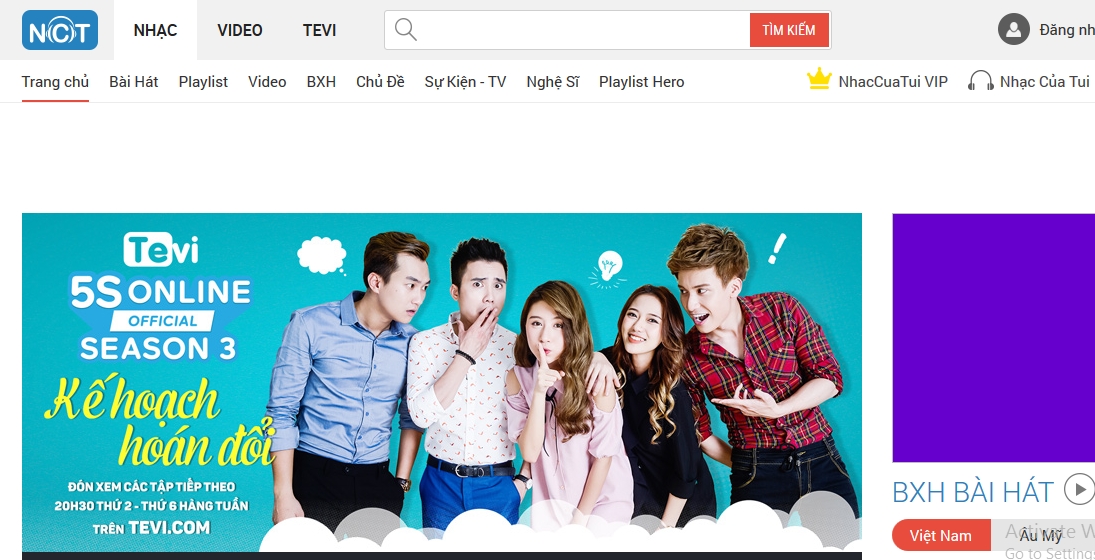Image resolution: width=1095 pixels, height=560 pixels.
Task: Open the Nghệ Sĩ menu item
Action: coord(552,82)
